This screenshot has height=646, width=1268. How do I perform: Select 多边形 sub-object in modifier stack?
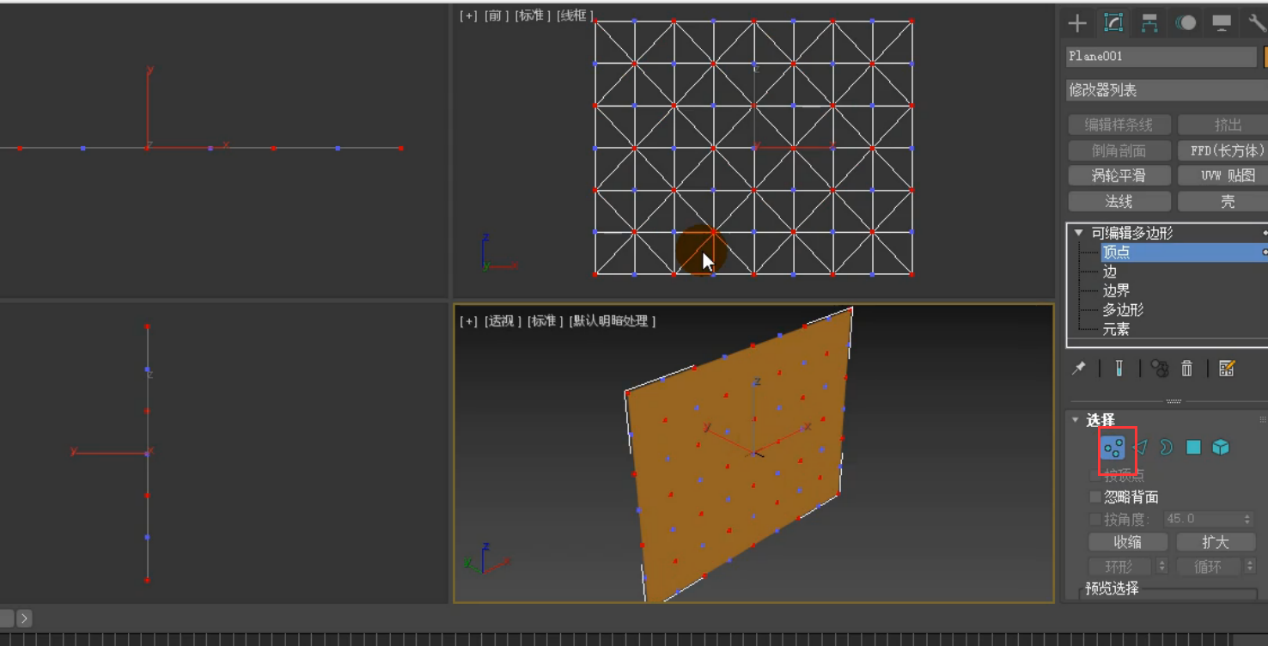coord(1122,310)
